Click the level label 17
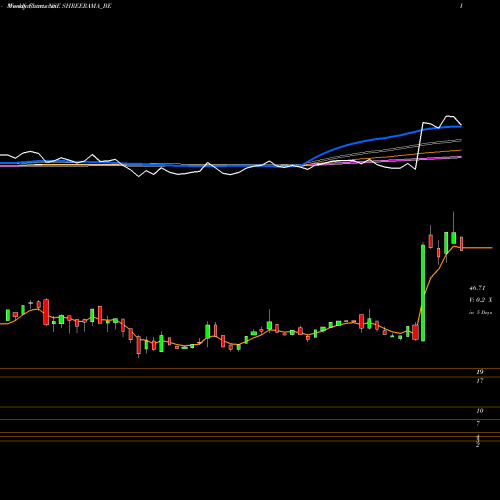This screenshot has height=500, width=500. point(480,381)
